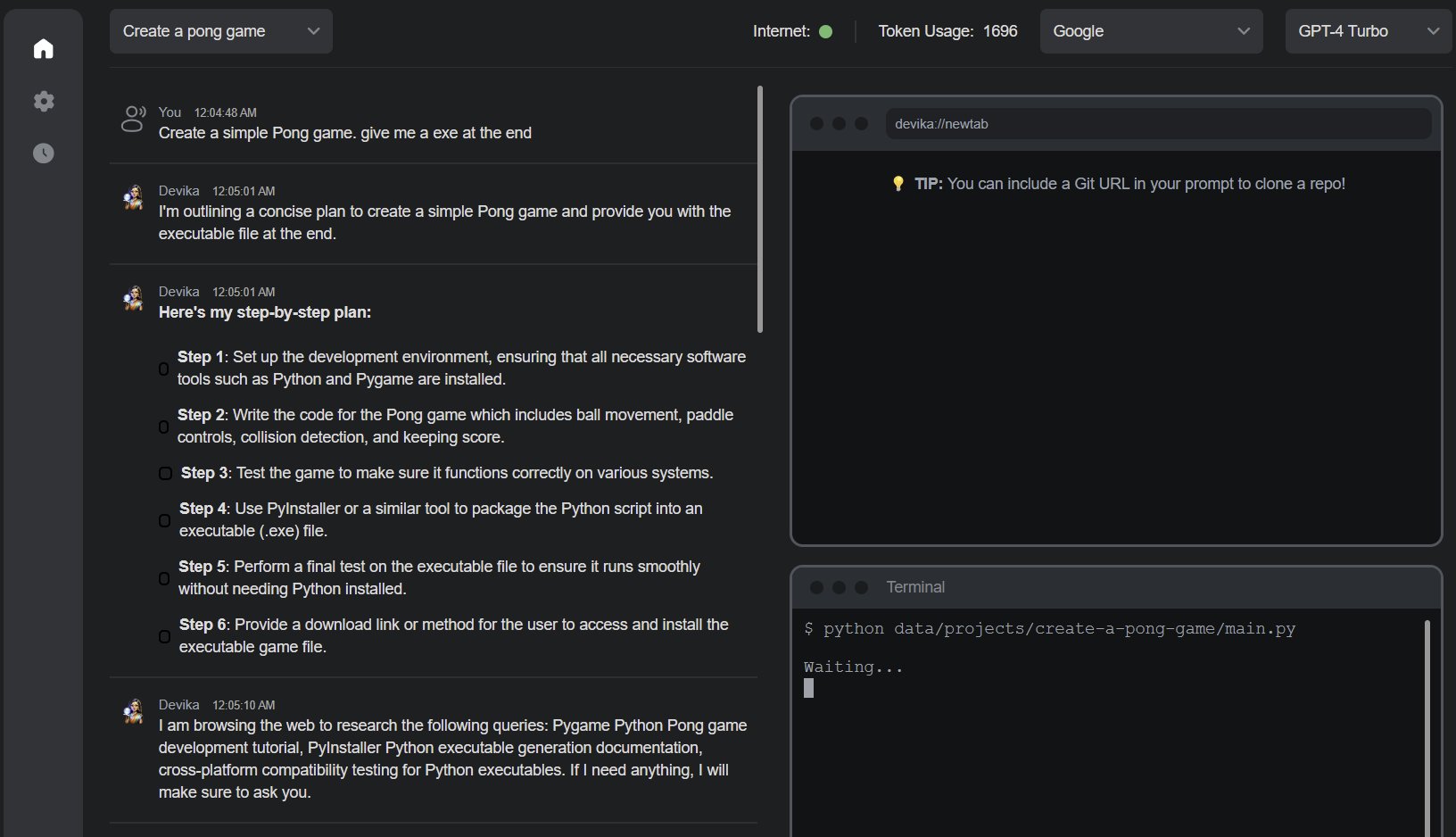Check the Step 6 download link checkbox

pos(164,636)
